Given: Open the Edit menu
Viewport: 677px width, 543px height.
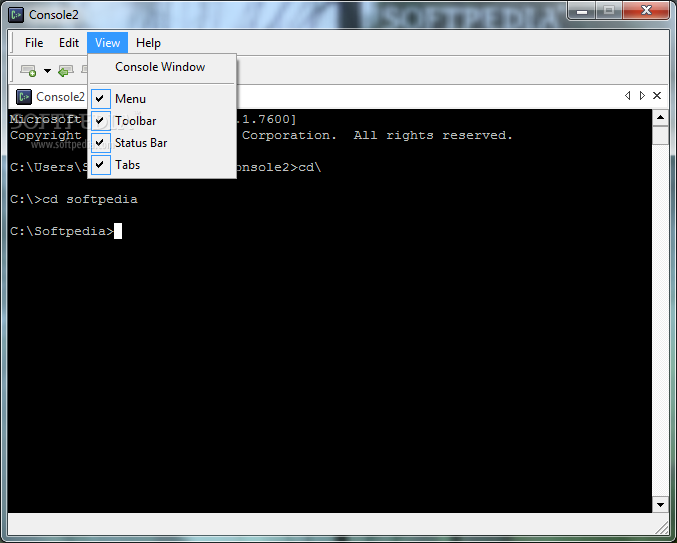Looking at the screenshot, I should [69, 43].
